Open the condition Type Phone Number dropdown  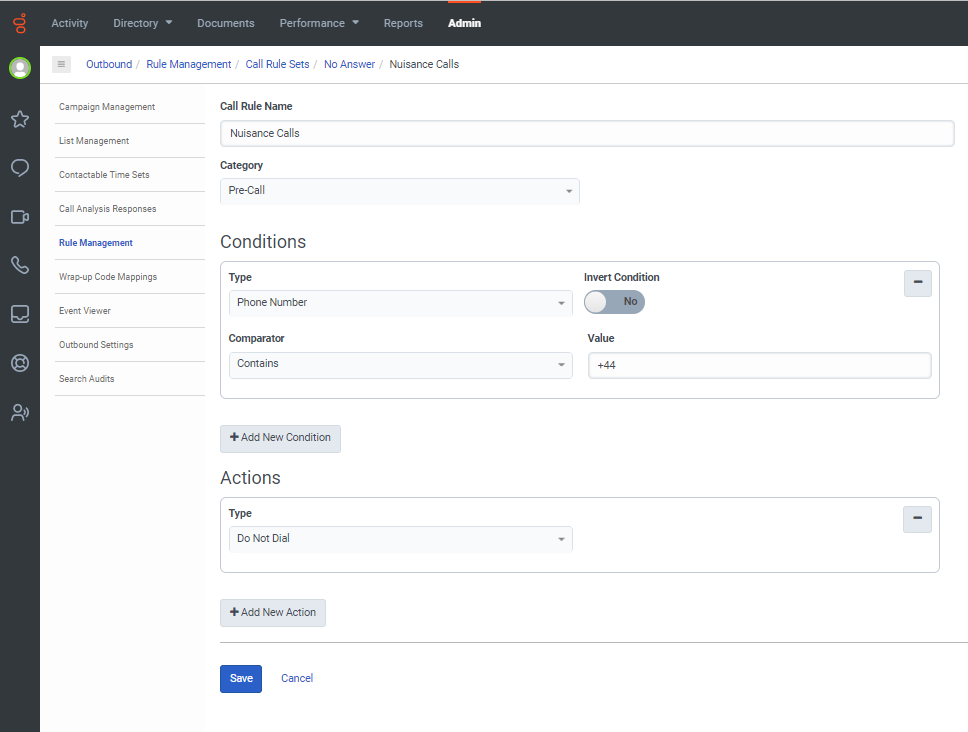click(x=400, y=303)
